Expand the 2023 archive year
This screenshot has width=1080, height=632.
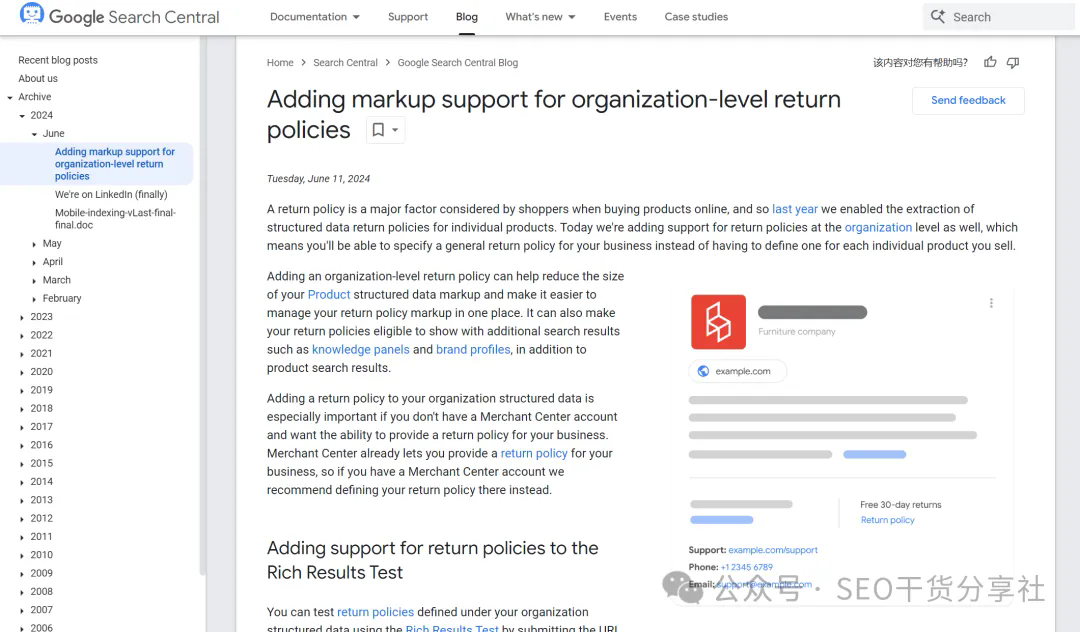pyautogui.click(x=22, y=317)
